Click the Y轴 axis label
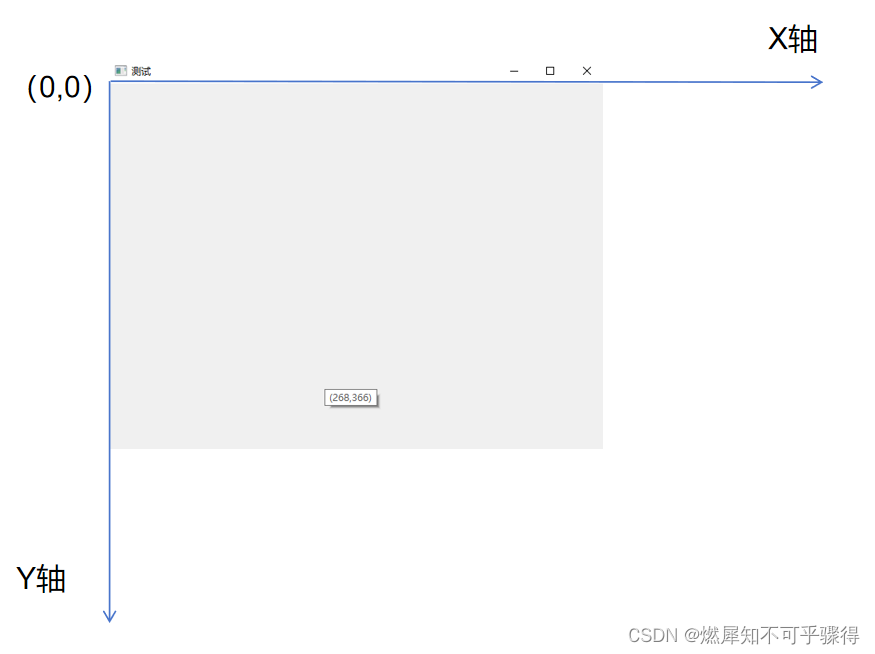Screen dimensions: 875x654 [x=42, y=579]
